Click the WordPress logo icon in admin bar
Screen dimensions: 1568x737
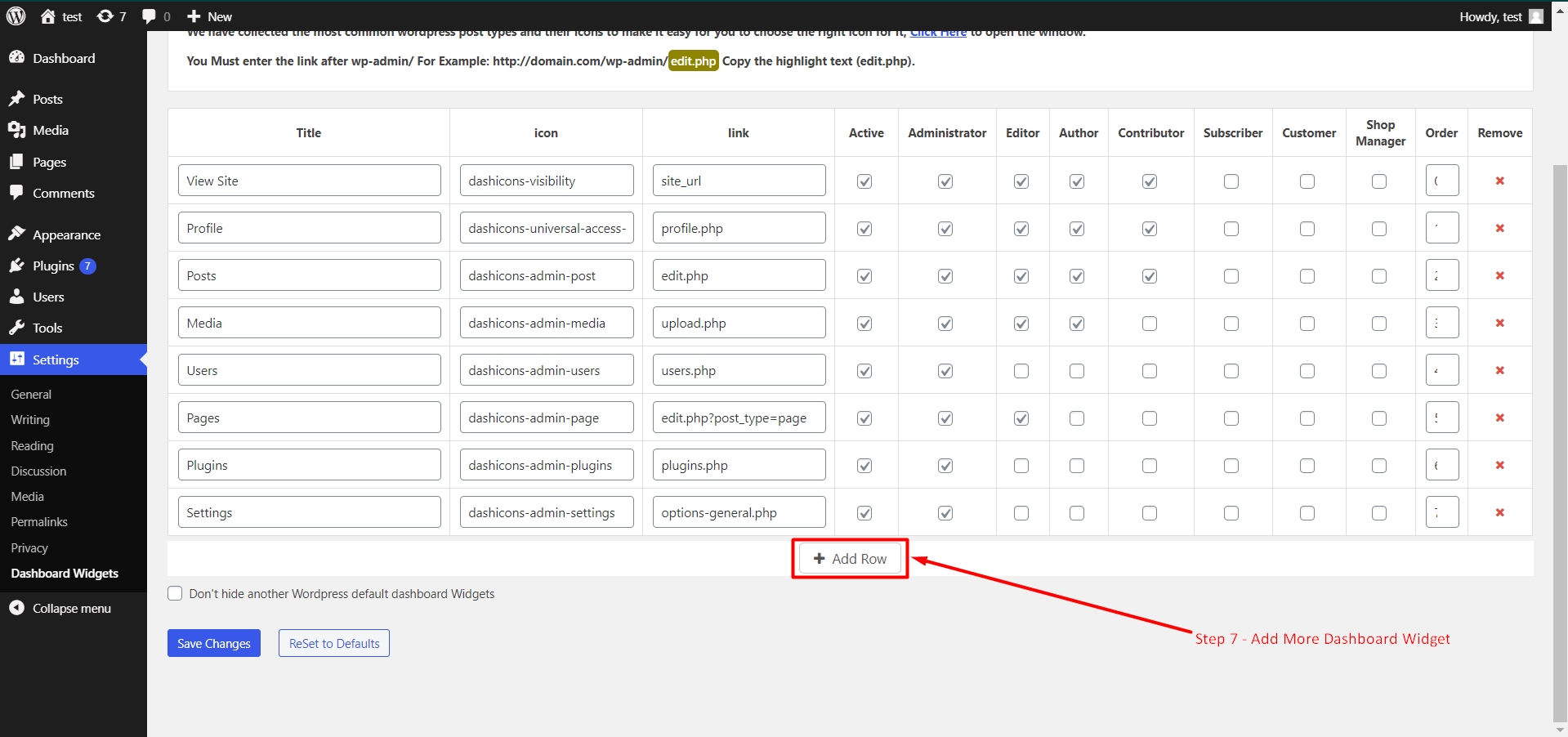pyautogui.click(x=16, y=16)
